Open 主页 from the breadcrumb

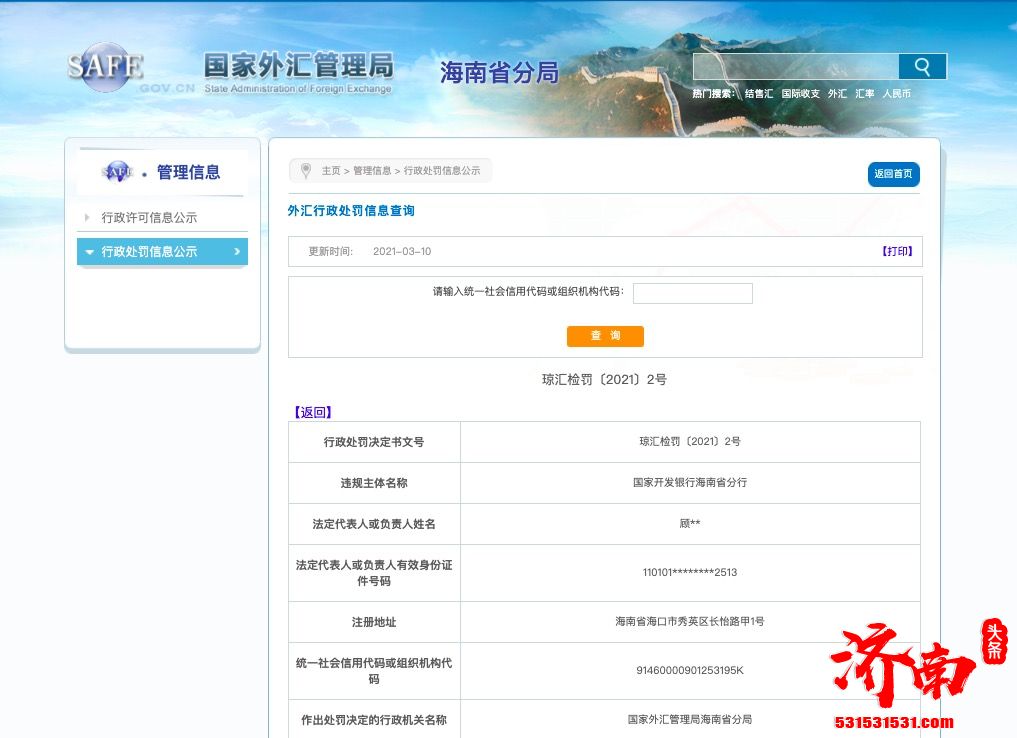click(x=330, y=170)
